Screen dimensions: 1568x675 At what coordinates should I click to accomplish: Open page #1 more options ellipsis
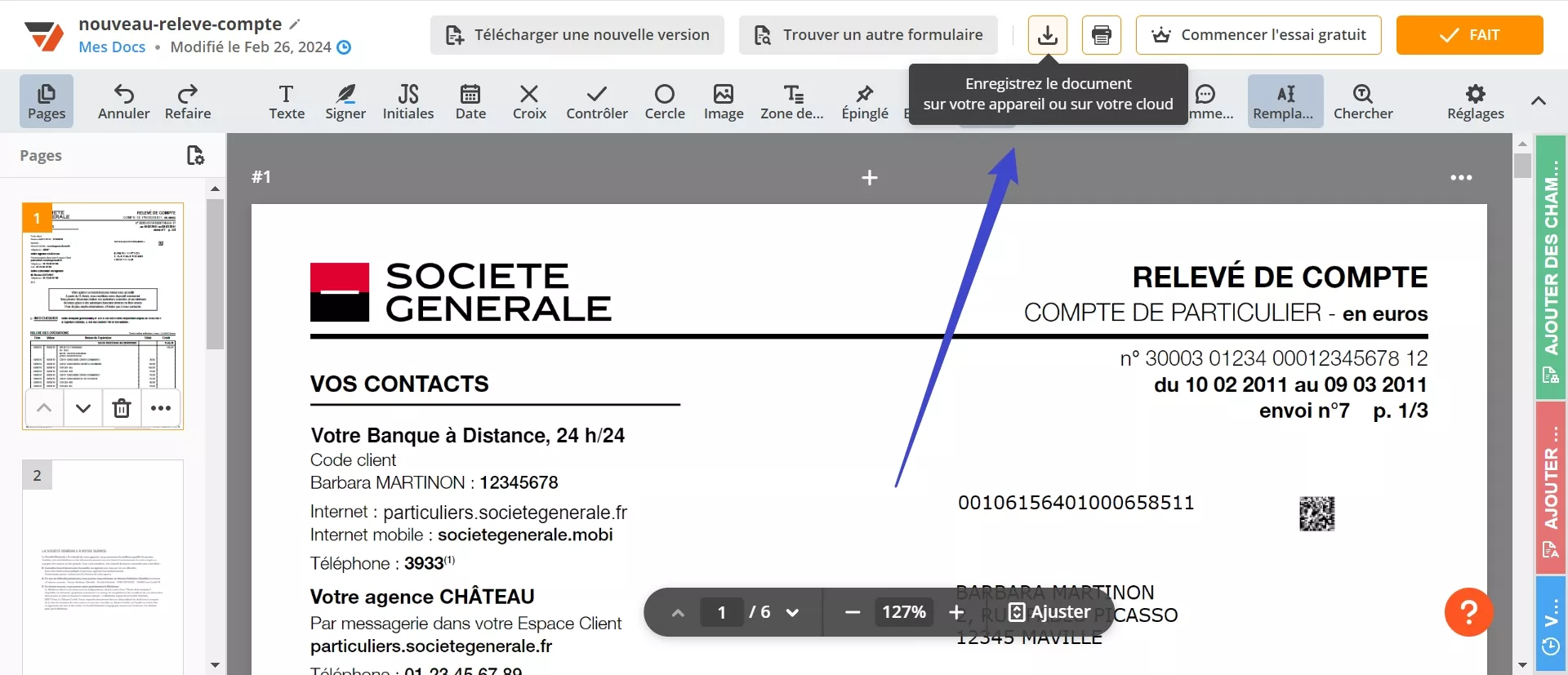[x=1461, y=177]
